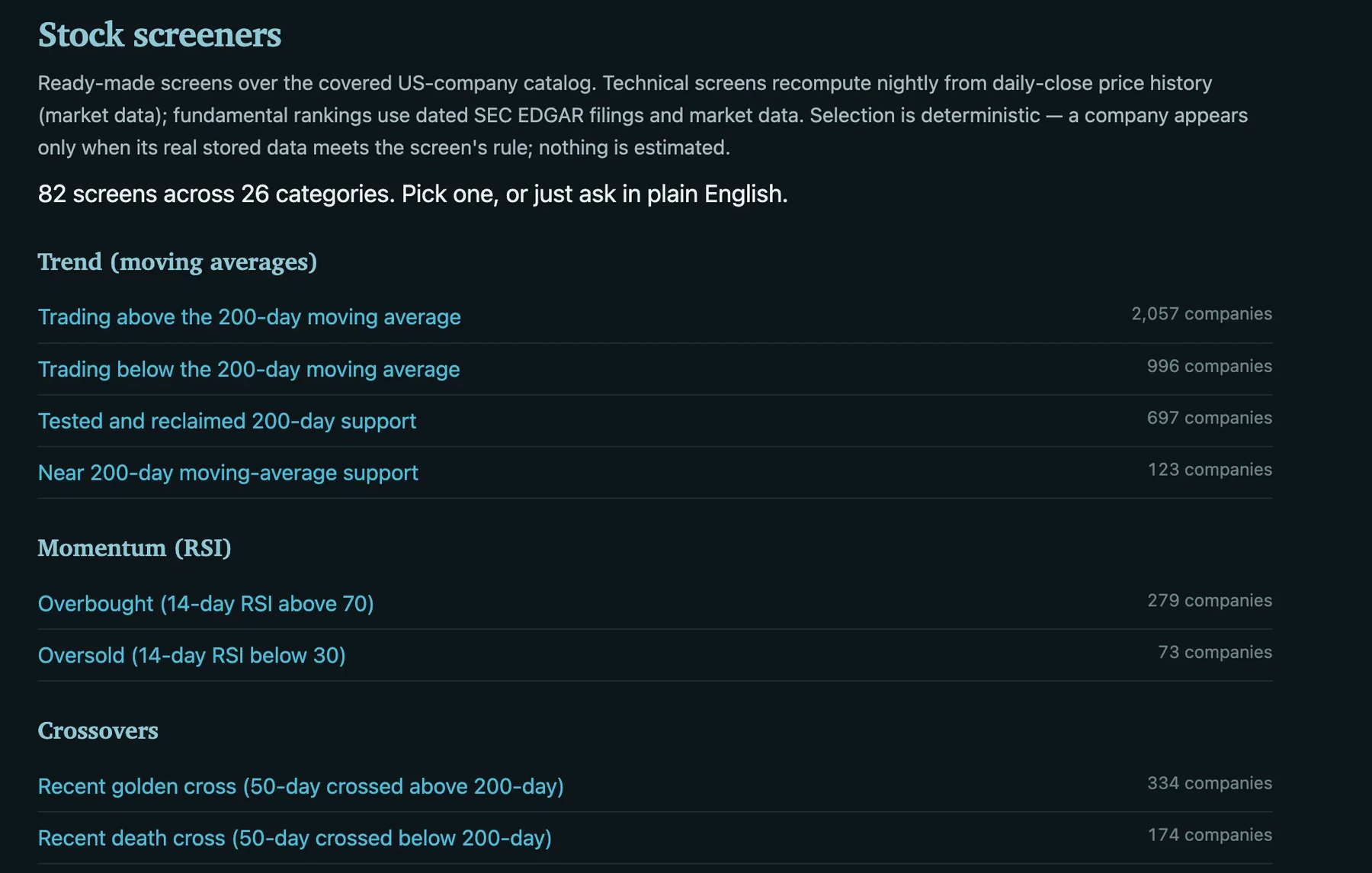Click the 334 companies count

tap(1210, 784)
